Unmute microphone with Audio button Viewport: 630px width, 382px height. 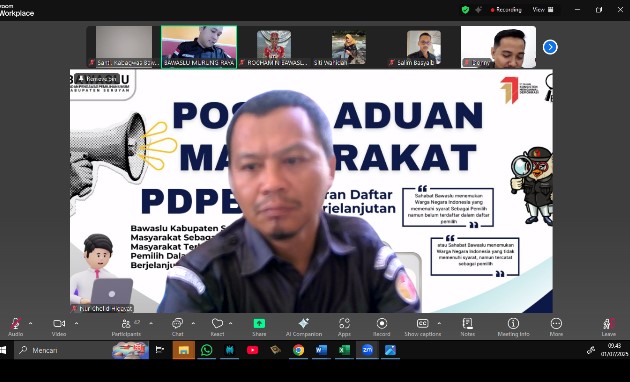(x=16, y=327)
